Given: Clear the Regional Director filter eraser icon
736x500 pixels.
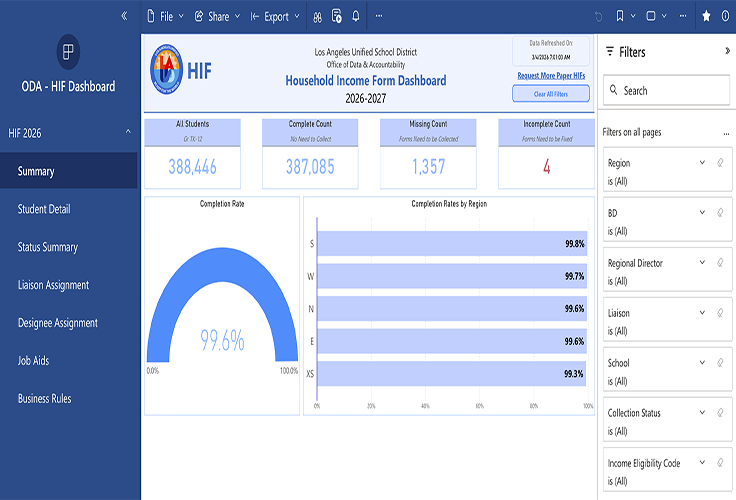Looking at the screenshot, I should (x=720, y=262).
